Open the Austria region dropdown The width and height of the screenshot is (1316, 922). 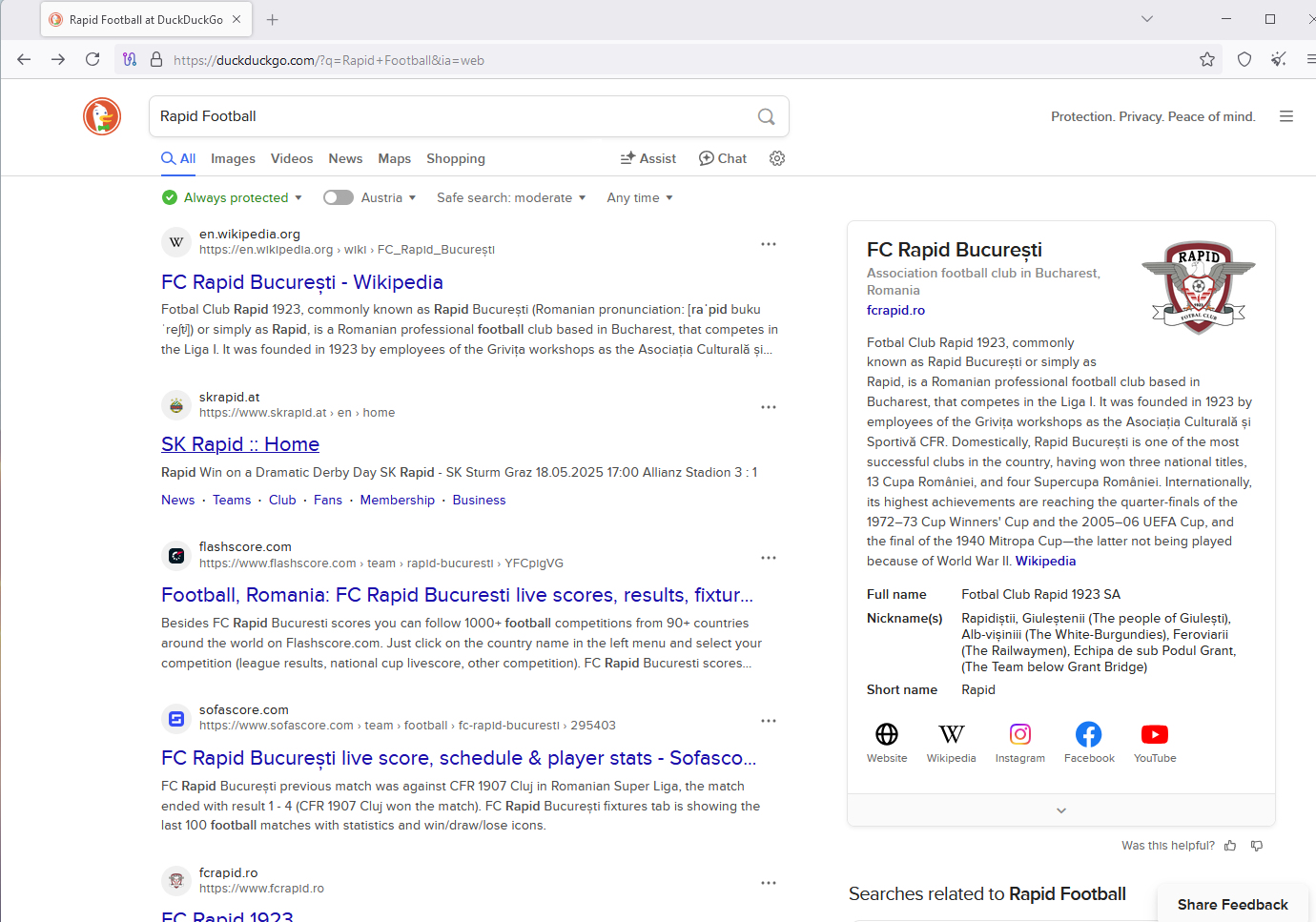[x=389, y=197]
